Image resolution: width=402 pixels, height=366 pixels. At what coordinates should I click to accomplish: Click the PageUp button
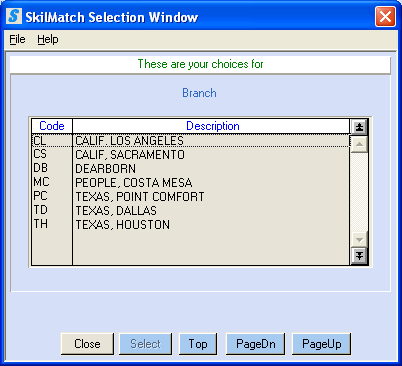[322, 344]
